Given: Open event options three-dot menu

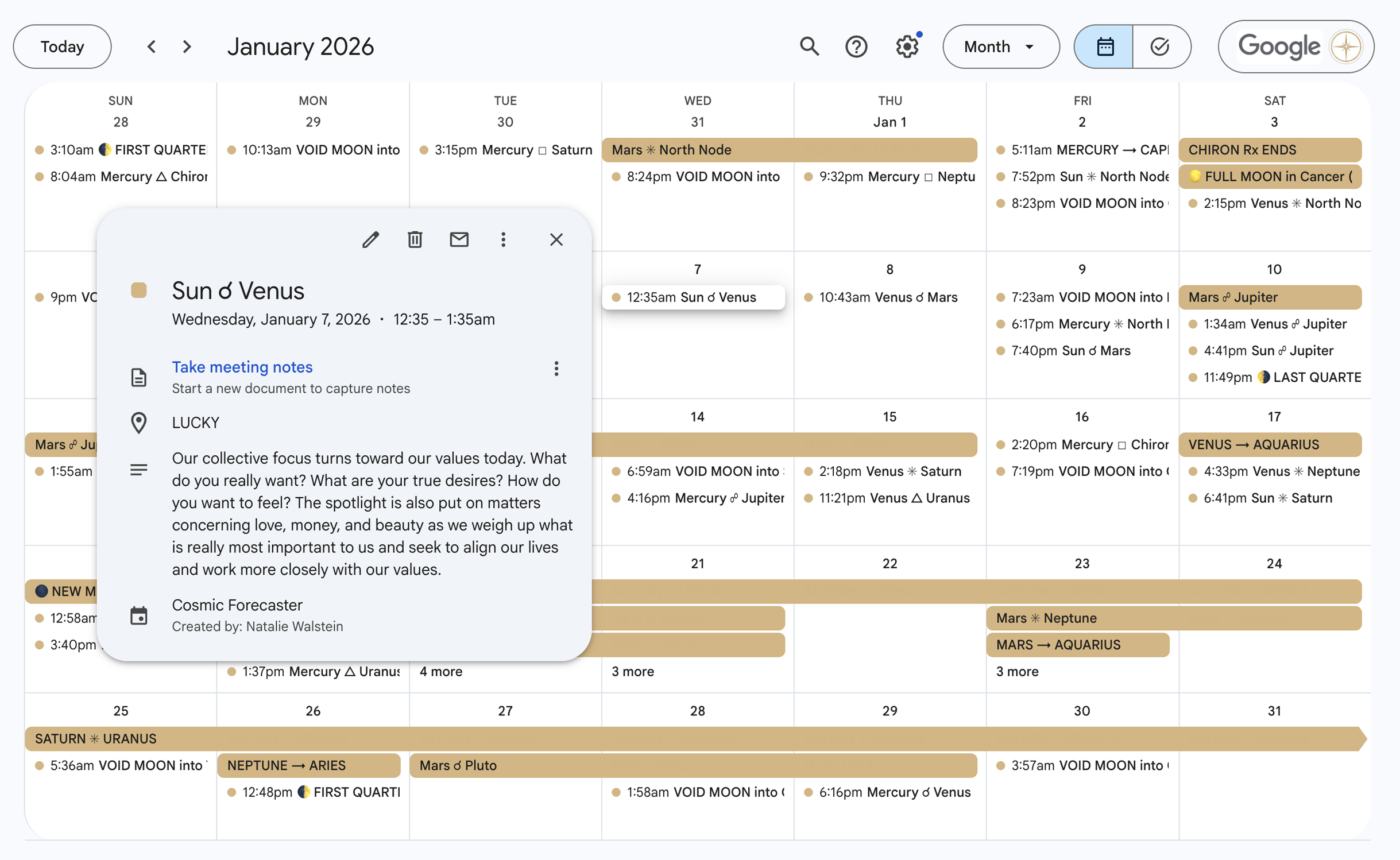Looking at the screenshot, I should [503, 239].
